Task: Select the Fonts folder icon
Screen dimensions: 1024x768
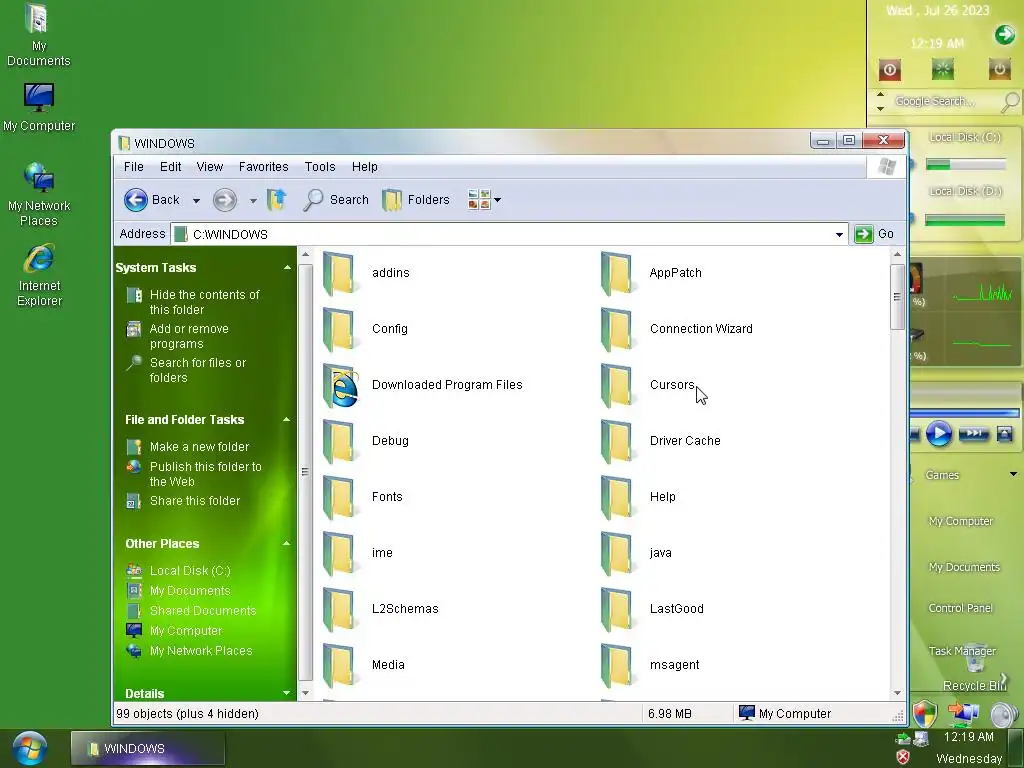Action: 339,498
